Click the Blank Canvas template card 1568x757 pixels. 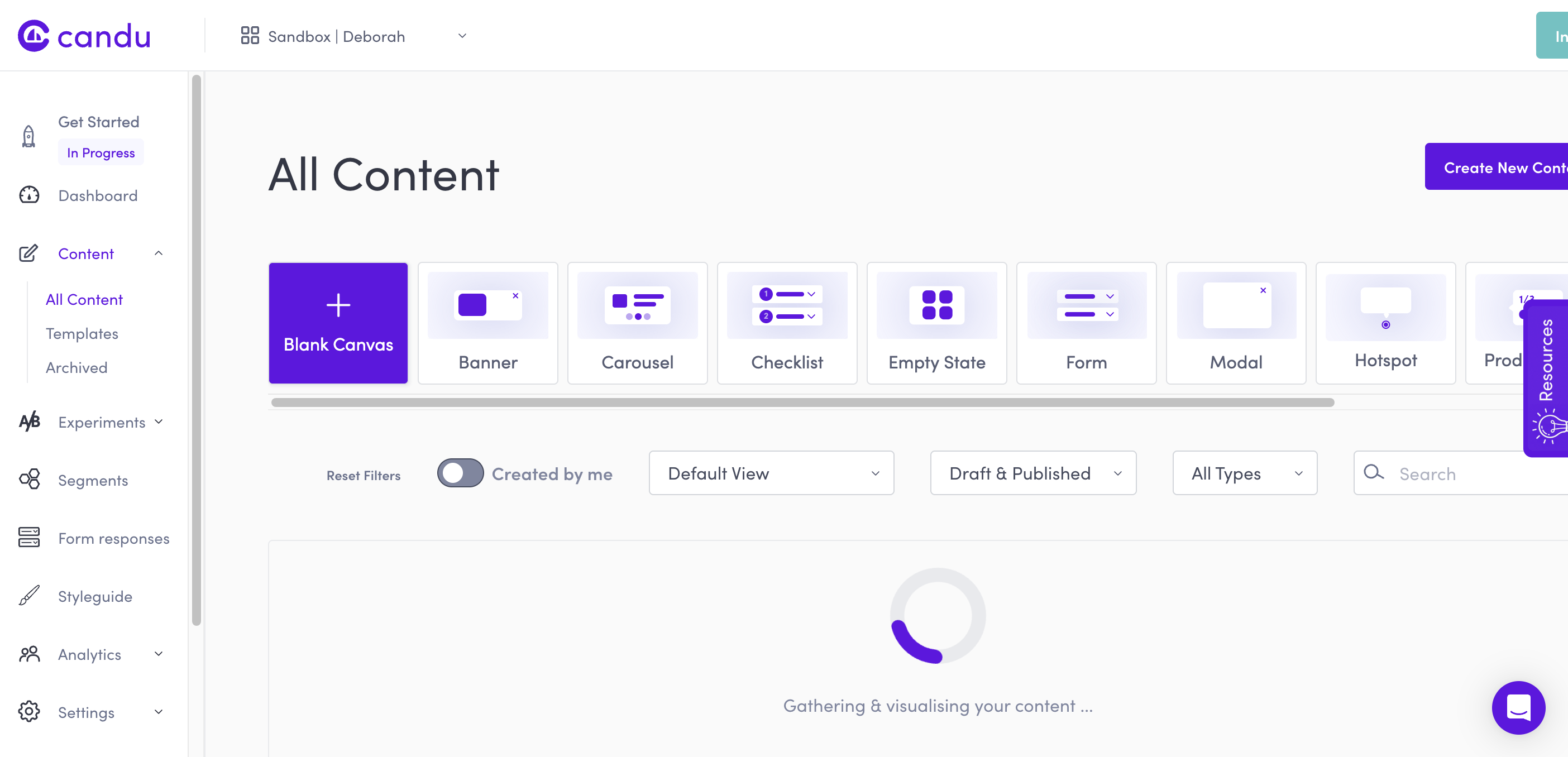[338, 323]
